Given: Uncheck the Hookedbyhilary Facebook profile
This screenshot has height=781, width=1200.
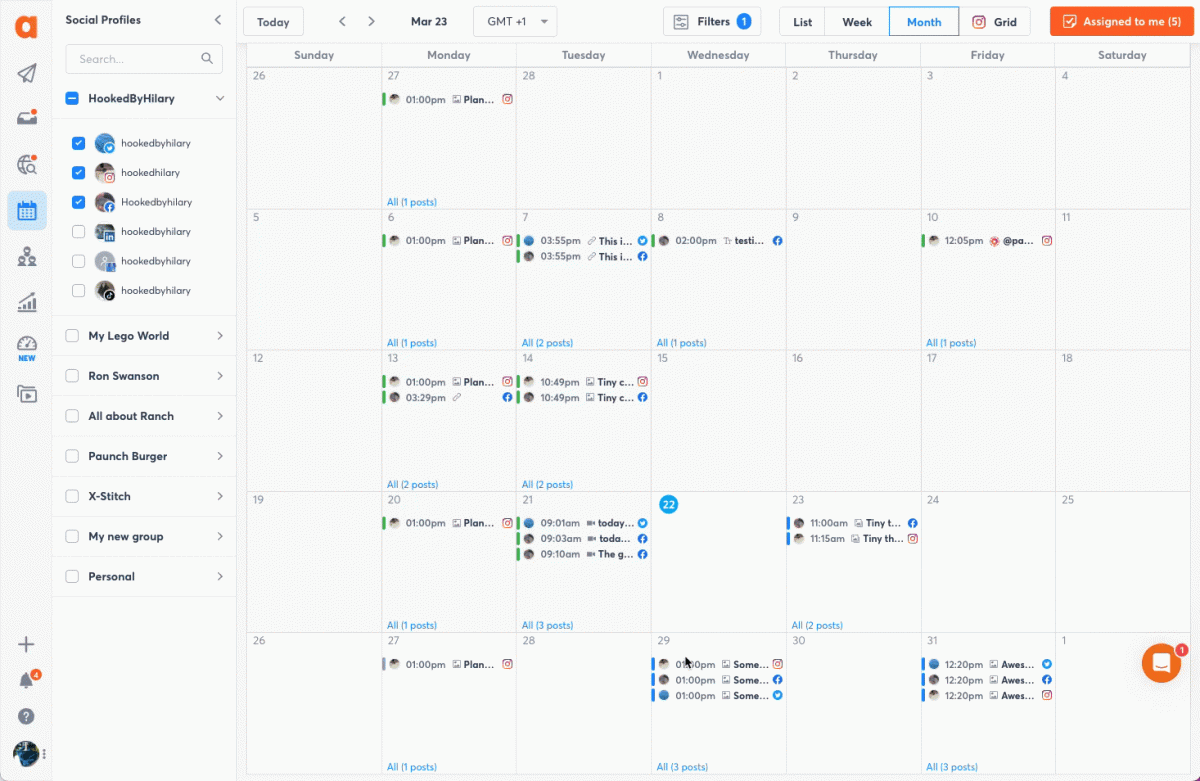Looking at the screenshot, I should click(78, 202).
